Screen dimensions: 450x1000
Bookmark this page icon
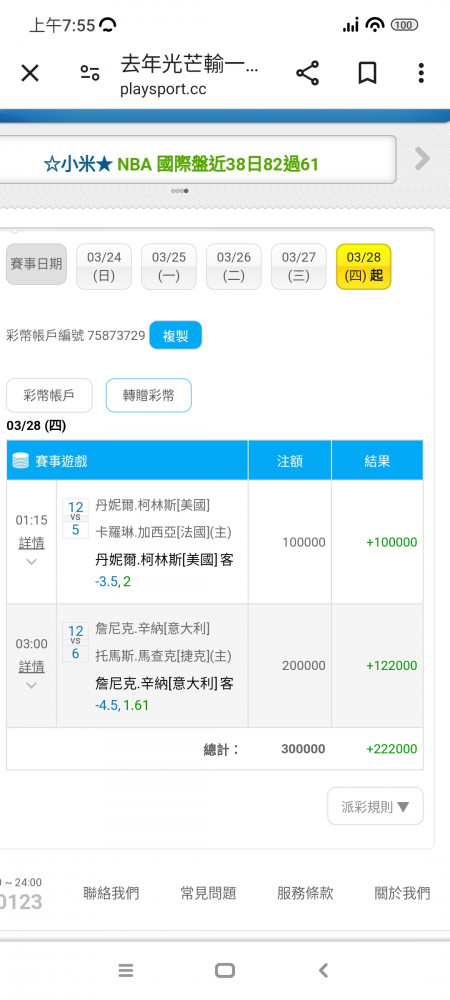click(367, 73)
